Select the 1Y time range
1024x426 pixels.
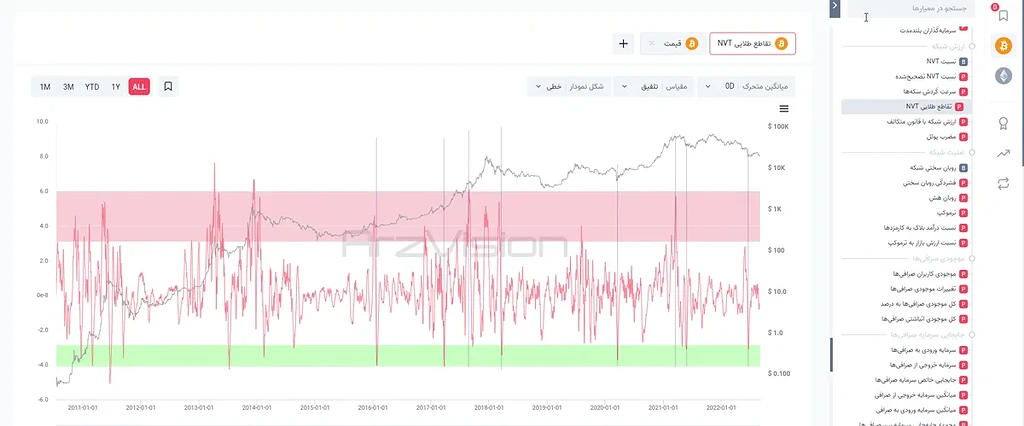[116, 86]
